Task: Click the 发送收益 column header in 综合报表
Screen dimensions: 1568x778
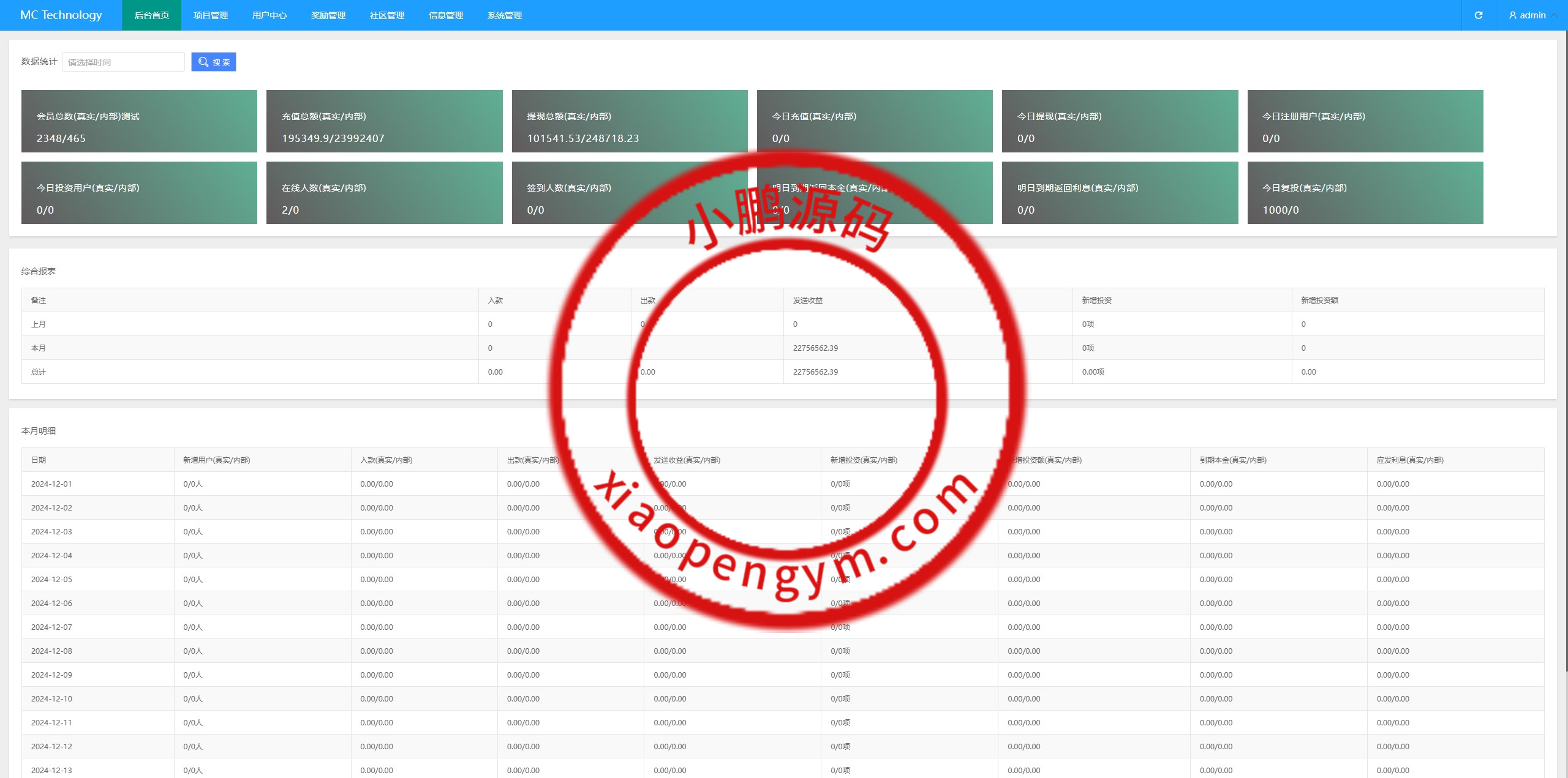Action: pyautogui.click(x=807, y=300)
